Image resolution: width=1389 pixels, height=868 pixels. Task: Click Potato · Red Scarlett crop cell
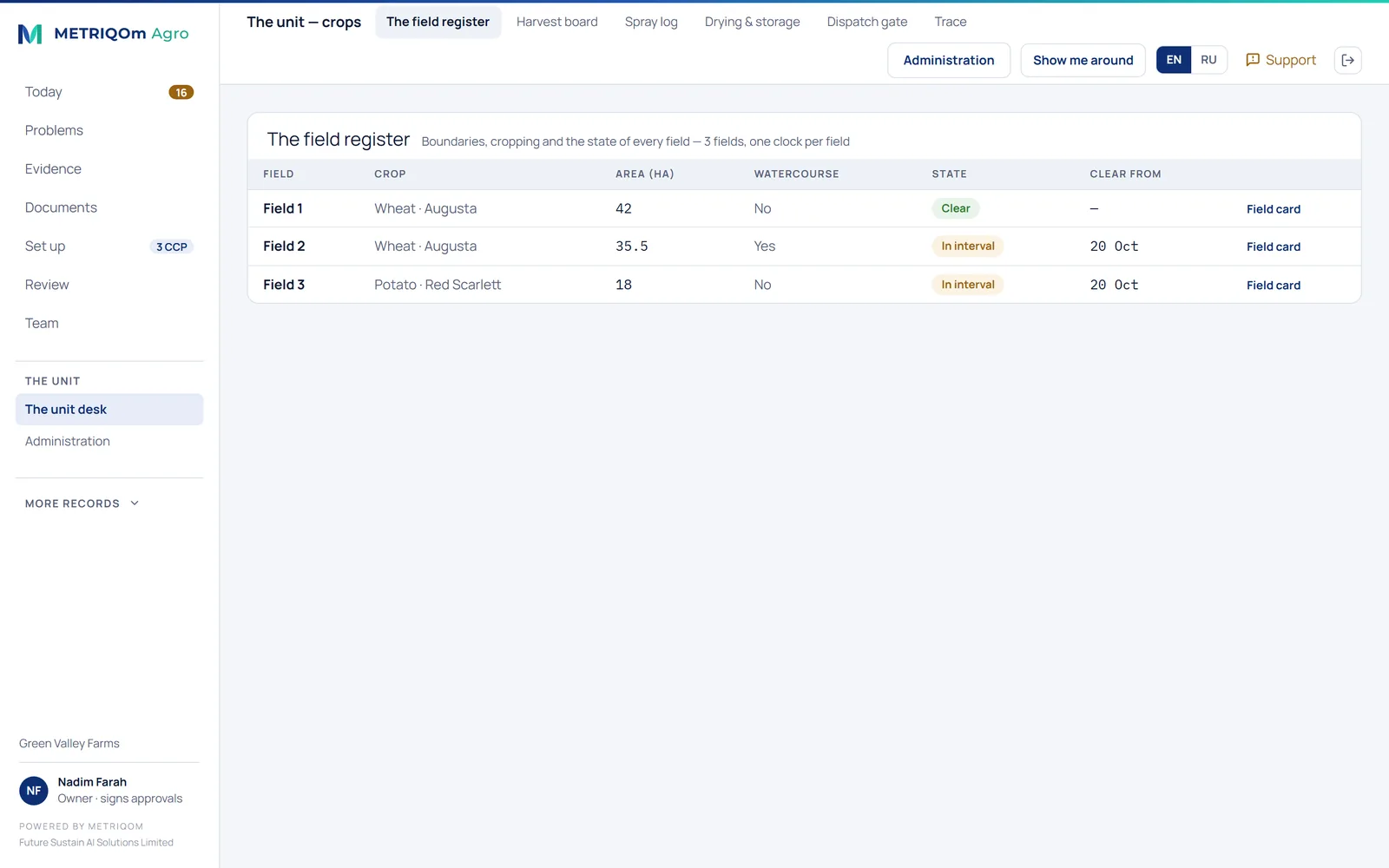(438, 285)
